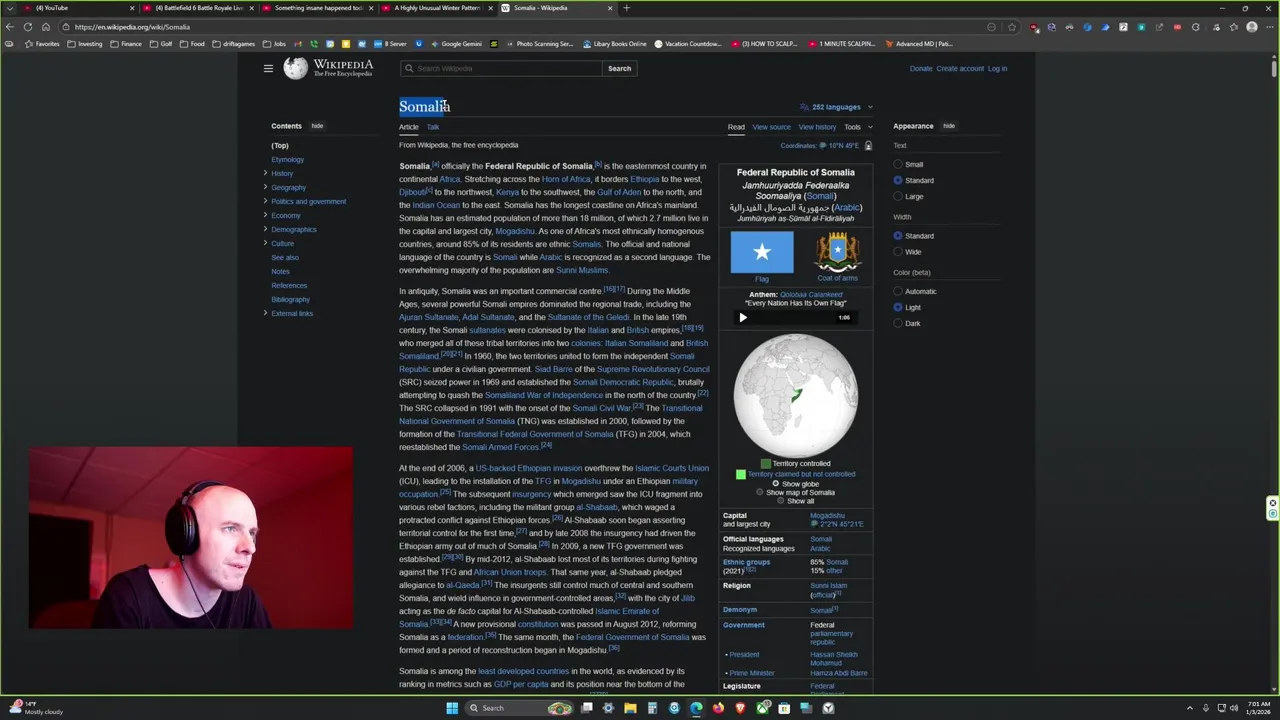Open File Explorer from the taskbar
This screenshot has width=1280, height=720.
tap(630, 708)
